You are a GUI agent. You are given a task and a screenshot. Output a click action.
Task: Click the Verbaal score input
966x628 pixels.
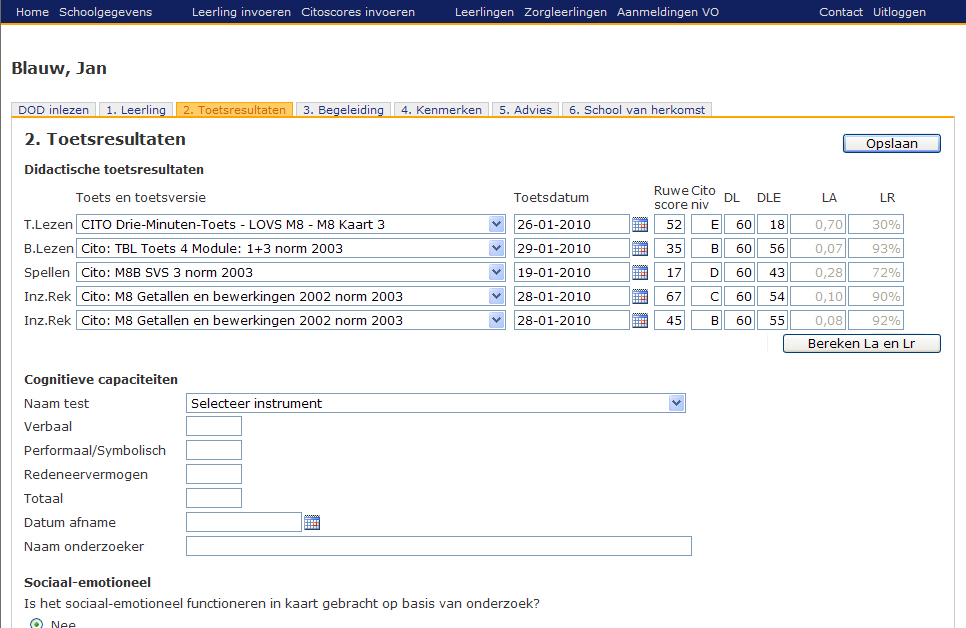point(214,426)
